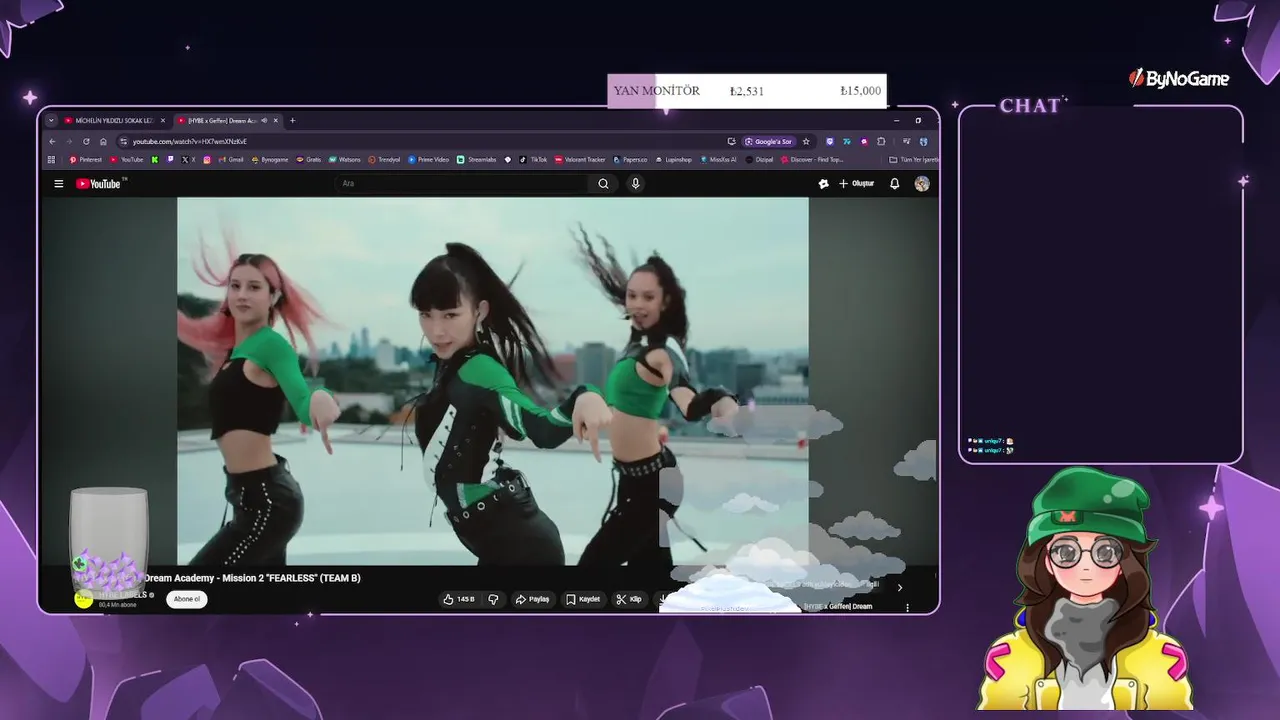Open the Valorant Tracker bookmark

pyautogui.click(x=580, y=160)
